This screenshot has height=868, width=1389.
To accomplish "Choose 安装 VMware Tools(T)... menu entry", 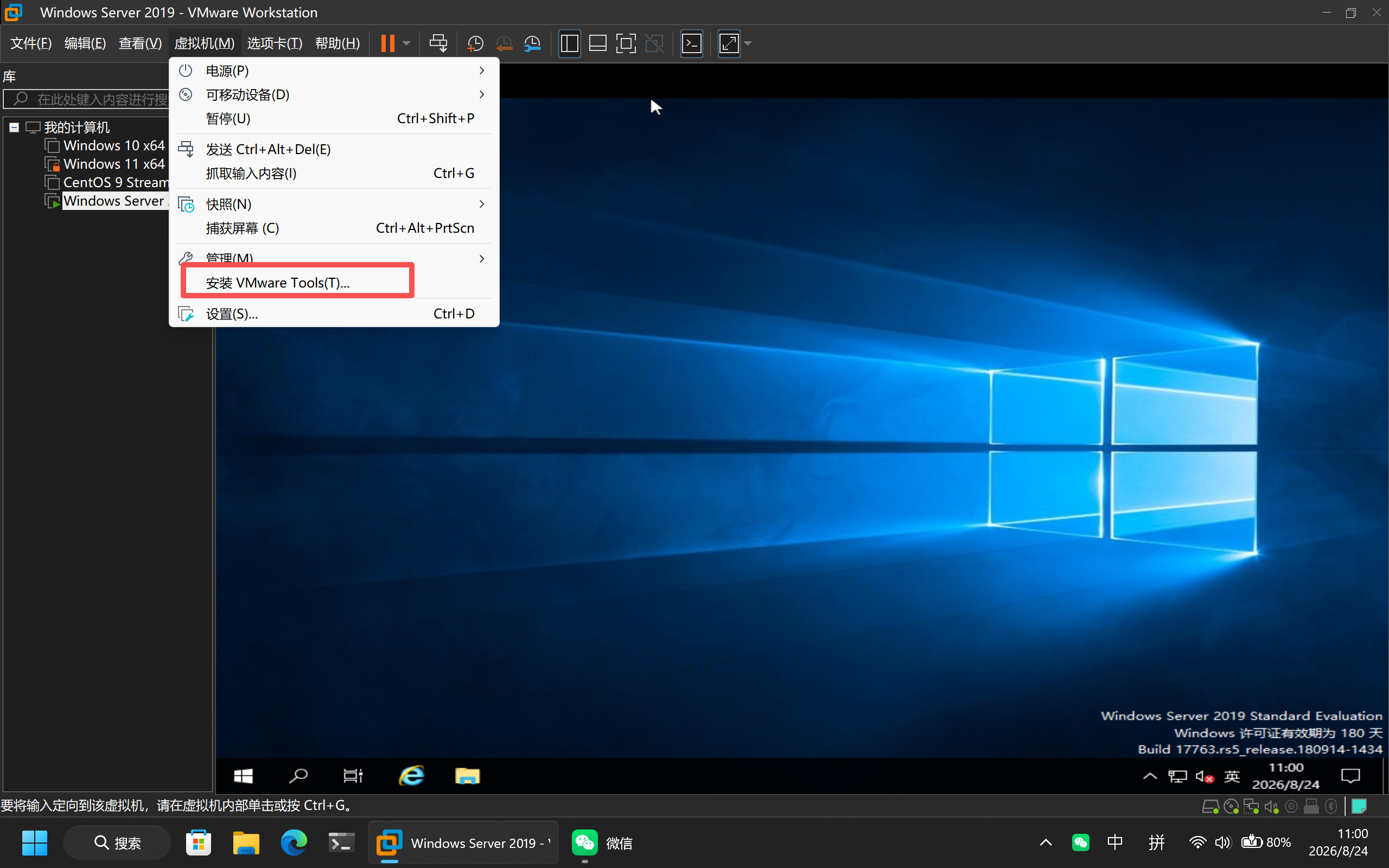I will [x=334, y=283].
